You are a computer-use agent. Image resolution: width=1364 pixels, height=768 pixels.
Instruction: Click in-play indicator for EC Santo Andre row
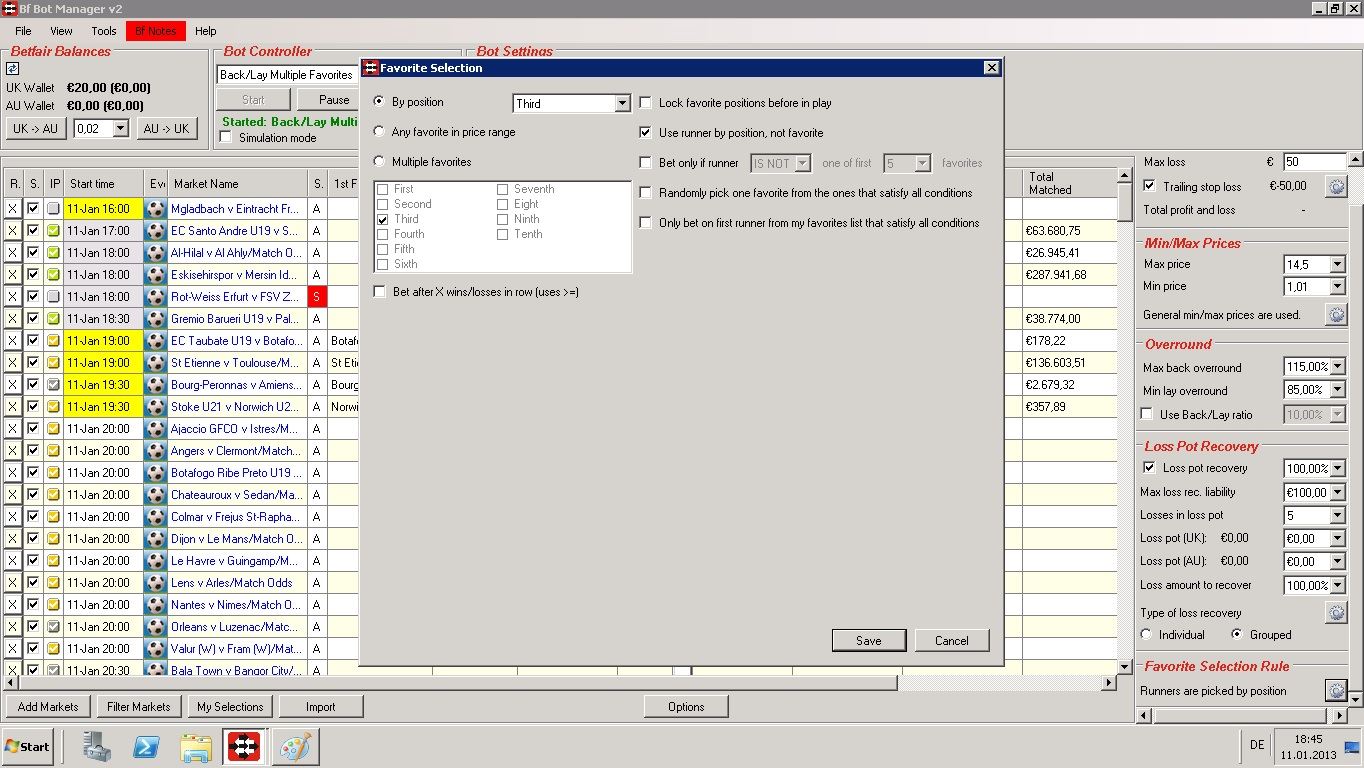click(54, 231)
